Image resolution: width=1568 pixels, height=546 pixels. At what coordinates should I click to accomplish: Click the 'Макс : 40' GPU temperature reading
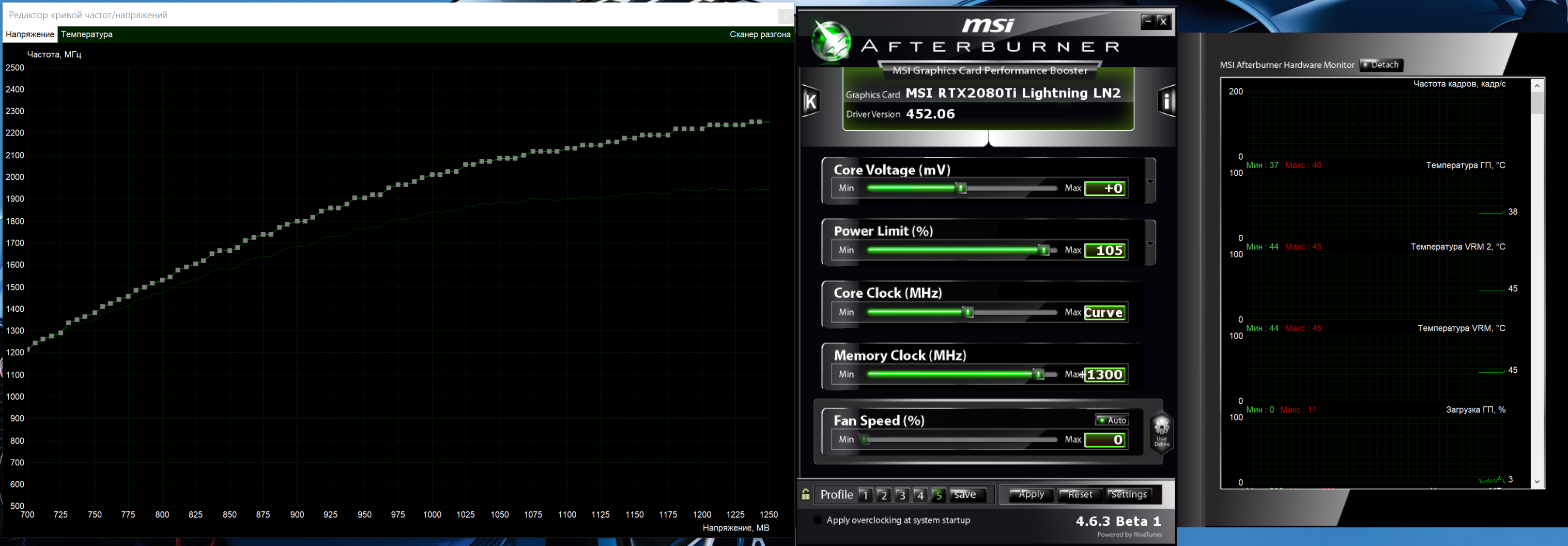coord(1302,165)
